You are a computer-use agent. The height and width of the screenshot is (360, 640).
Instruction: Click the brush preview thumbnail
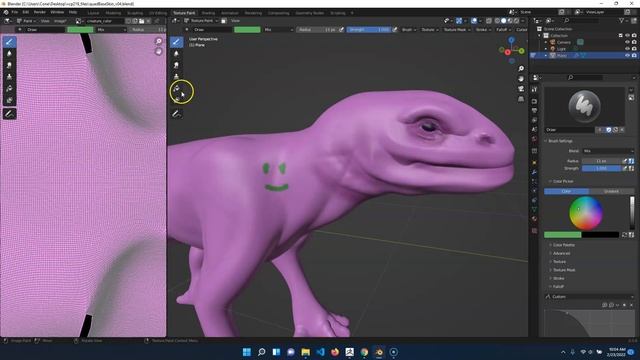click(584, 107)
